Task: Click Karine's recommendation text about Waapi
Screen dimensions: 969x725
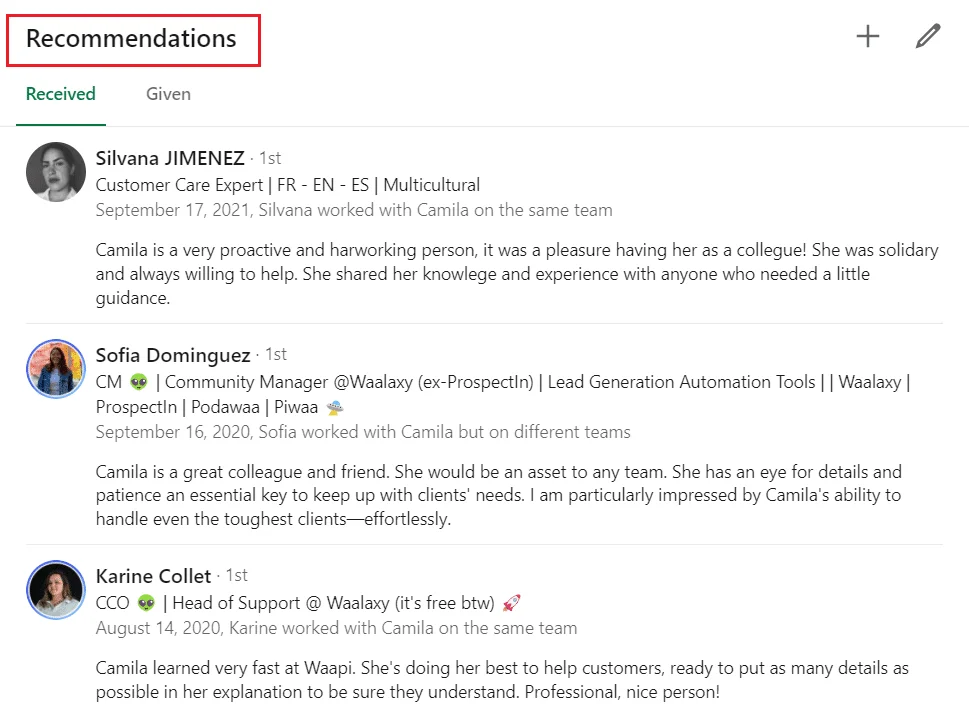Action: (502, 680)
